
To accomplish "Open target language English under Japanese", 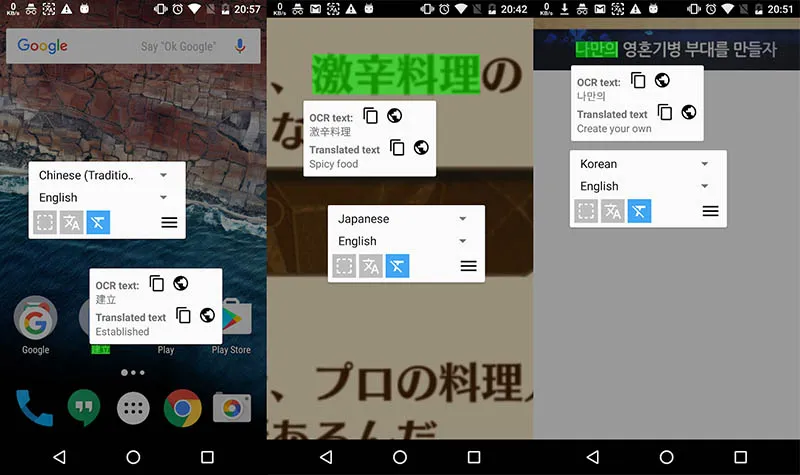I will (403, 241).
